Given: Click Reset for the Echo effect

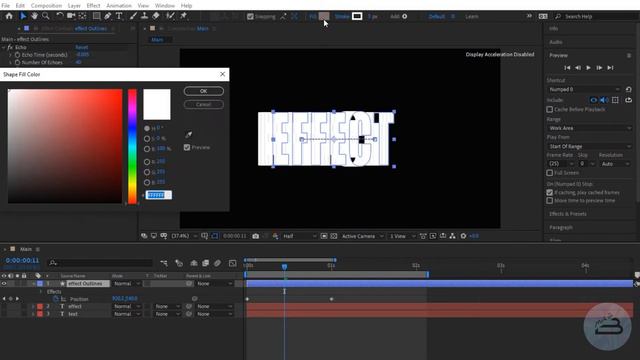Looking at the screenshot, I should (82, 47).
